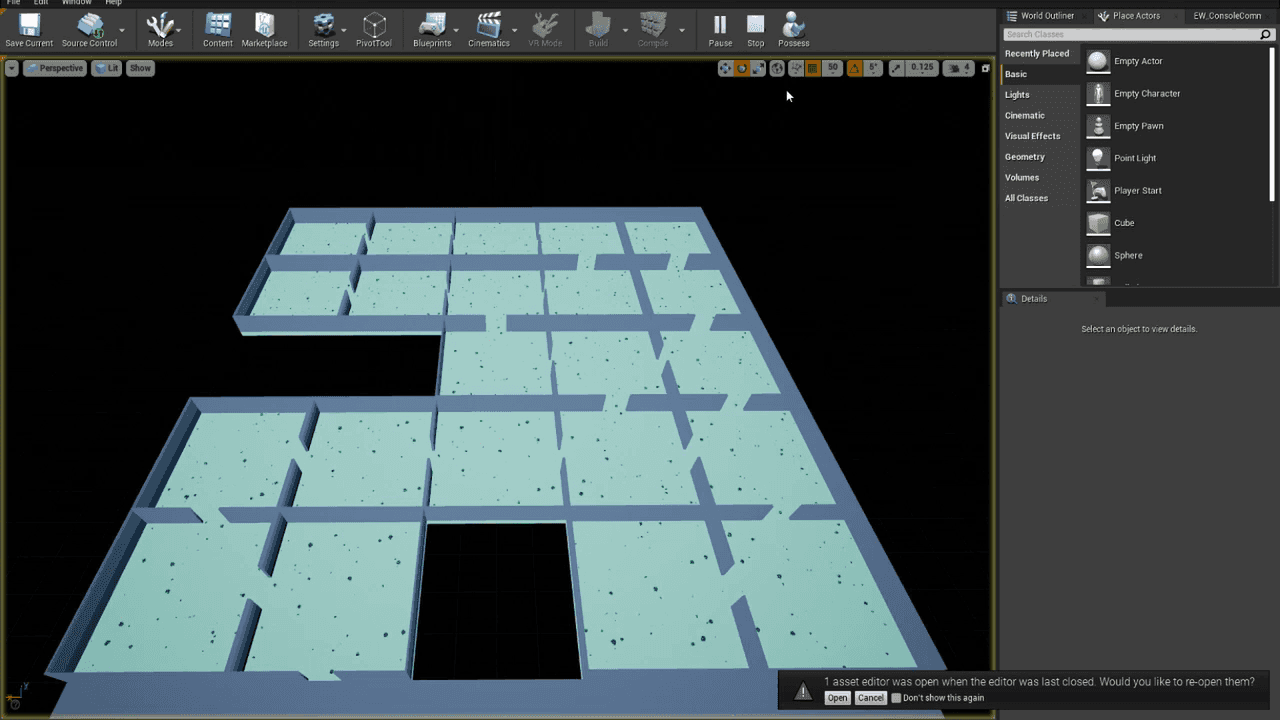Expand the Settings dropdown arrow
Viewport: 1280px width, 720px height.
[343, 30]
